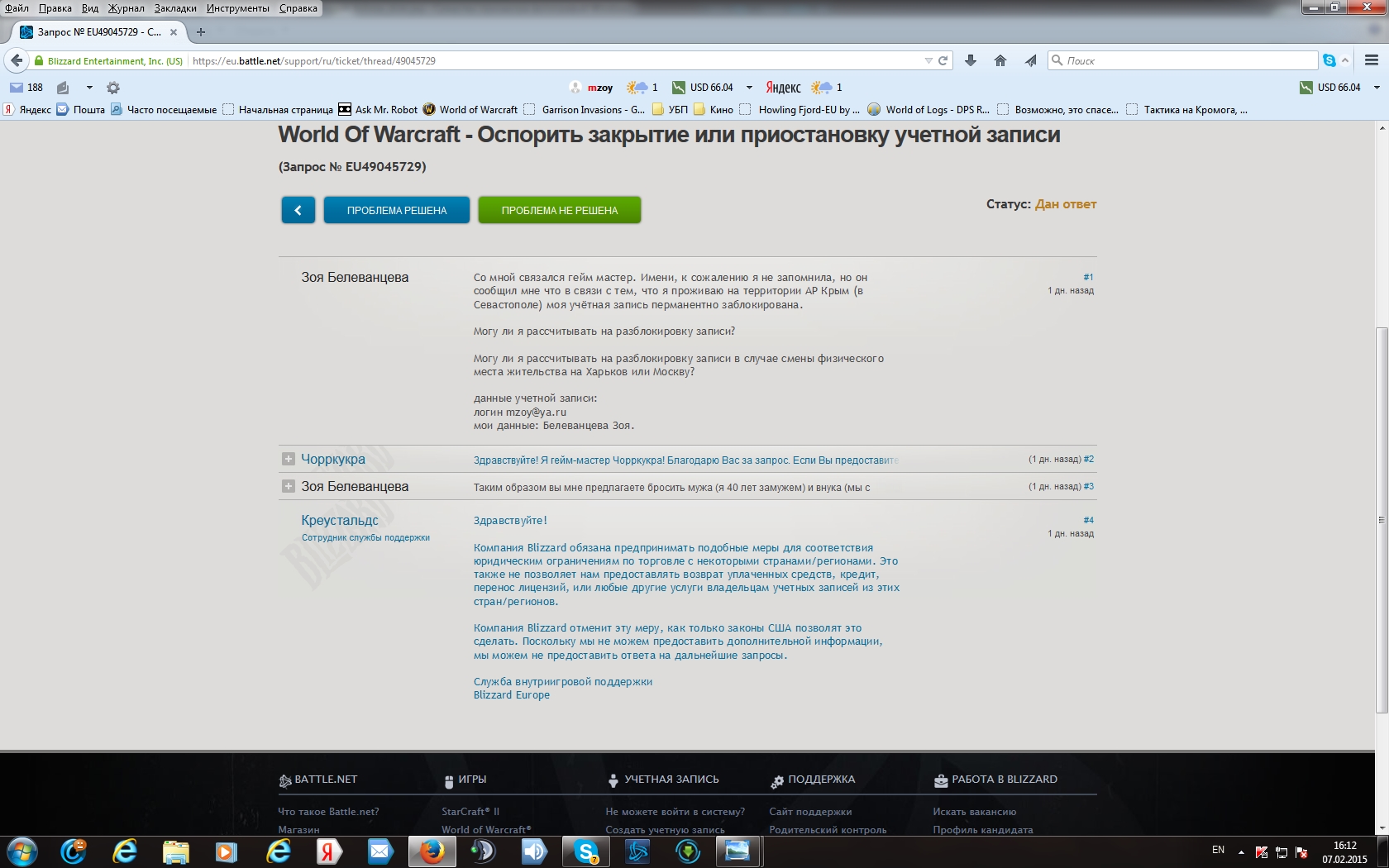Click the browser back arrow button
This screenshot has height=868, width=1389.
[17, 60]
